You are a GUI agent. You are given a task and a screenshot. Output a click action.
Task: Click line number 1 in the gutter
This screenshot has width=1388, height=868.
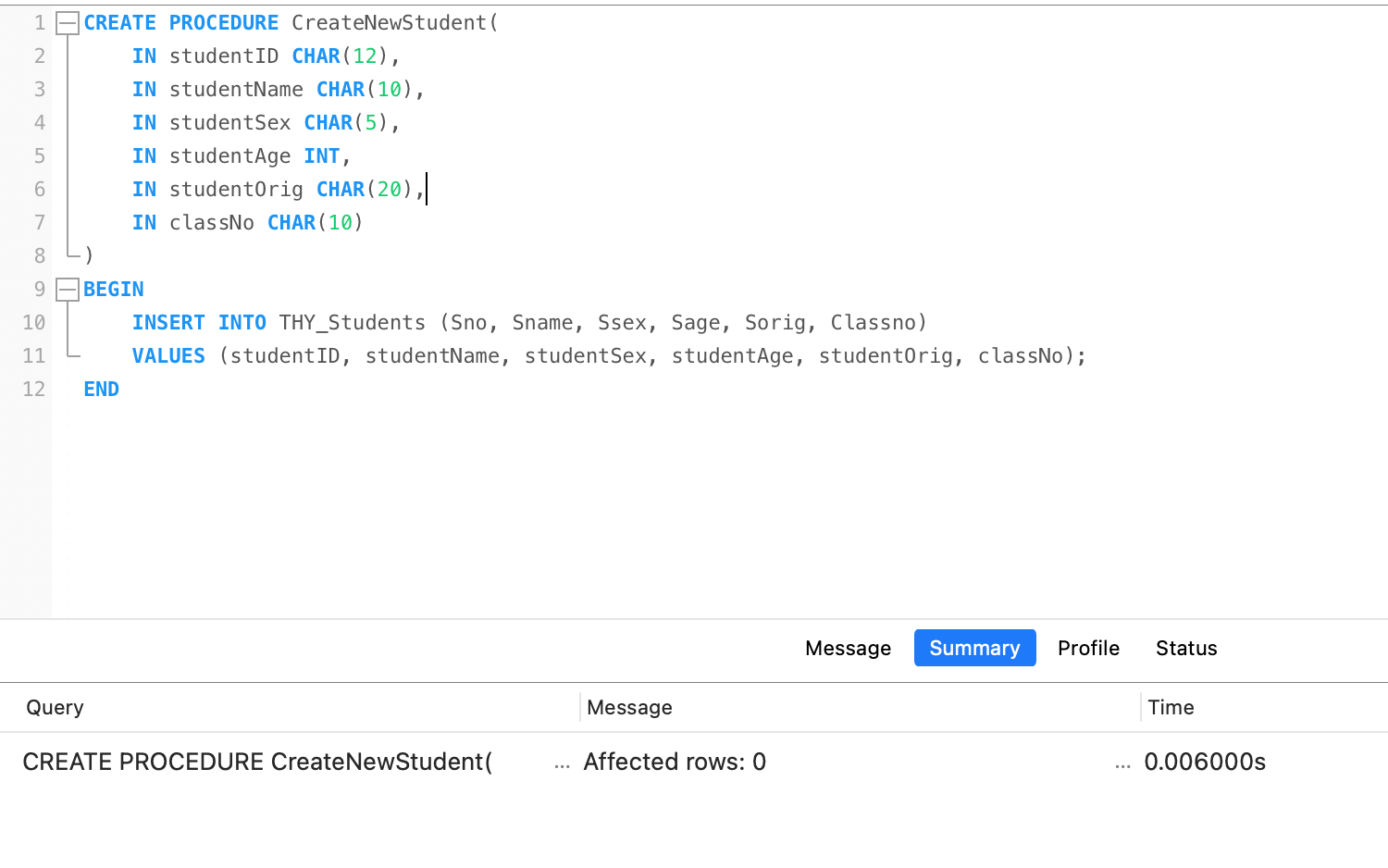[40, 23]
